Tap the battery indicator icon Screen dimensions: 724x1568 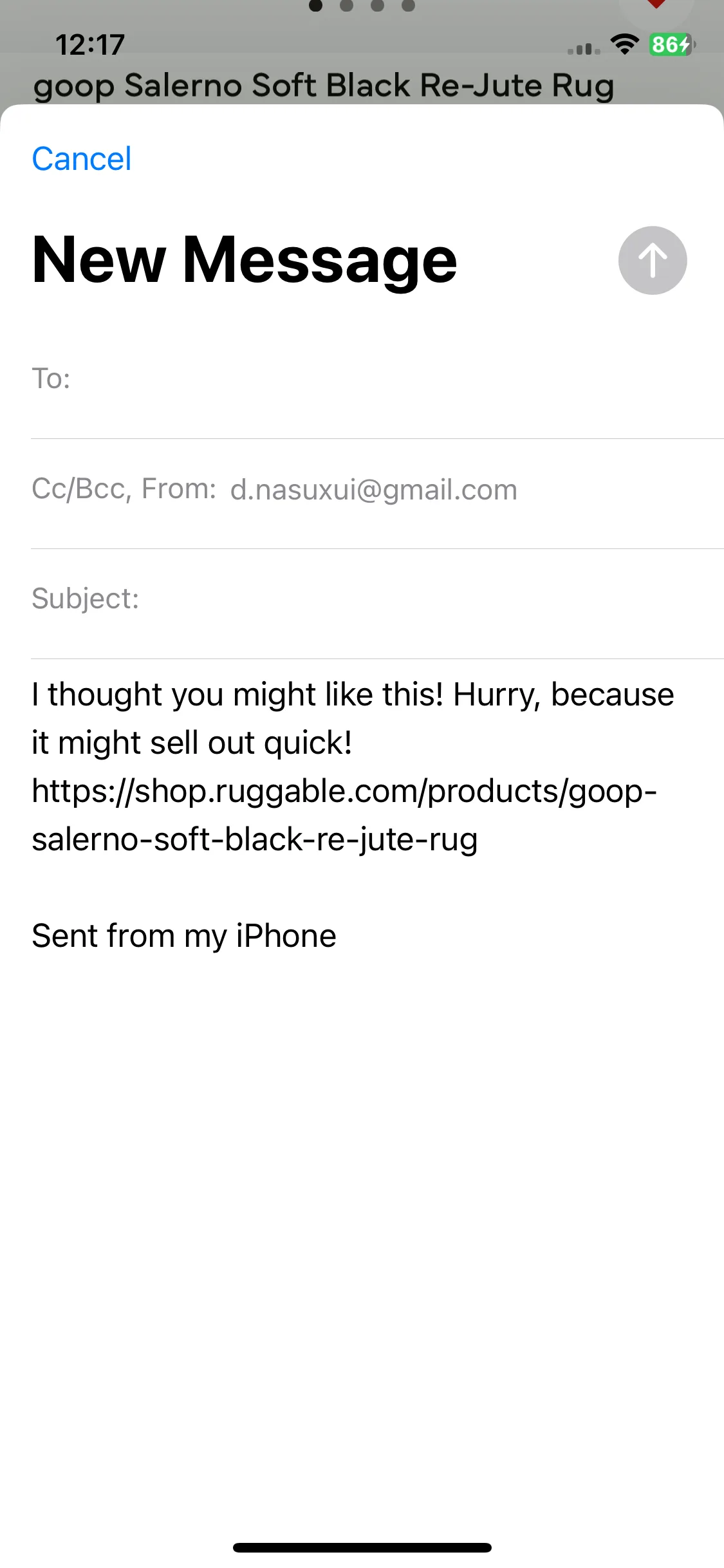(671, 44)
